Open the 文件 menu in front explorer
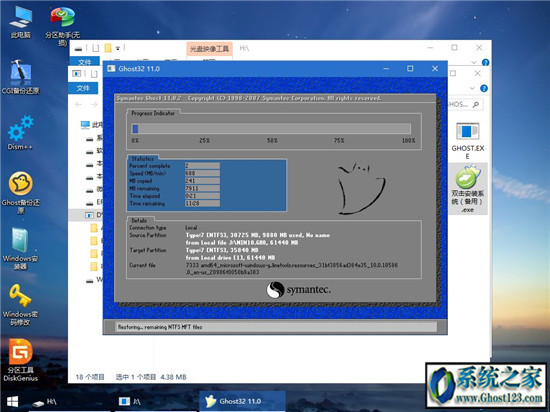 [x=83, y=88]
